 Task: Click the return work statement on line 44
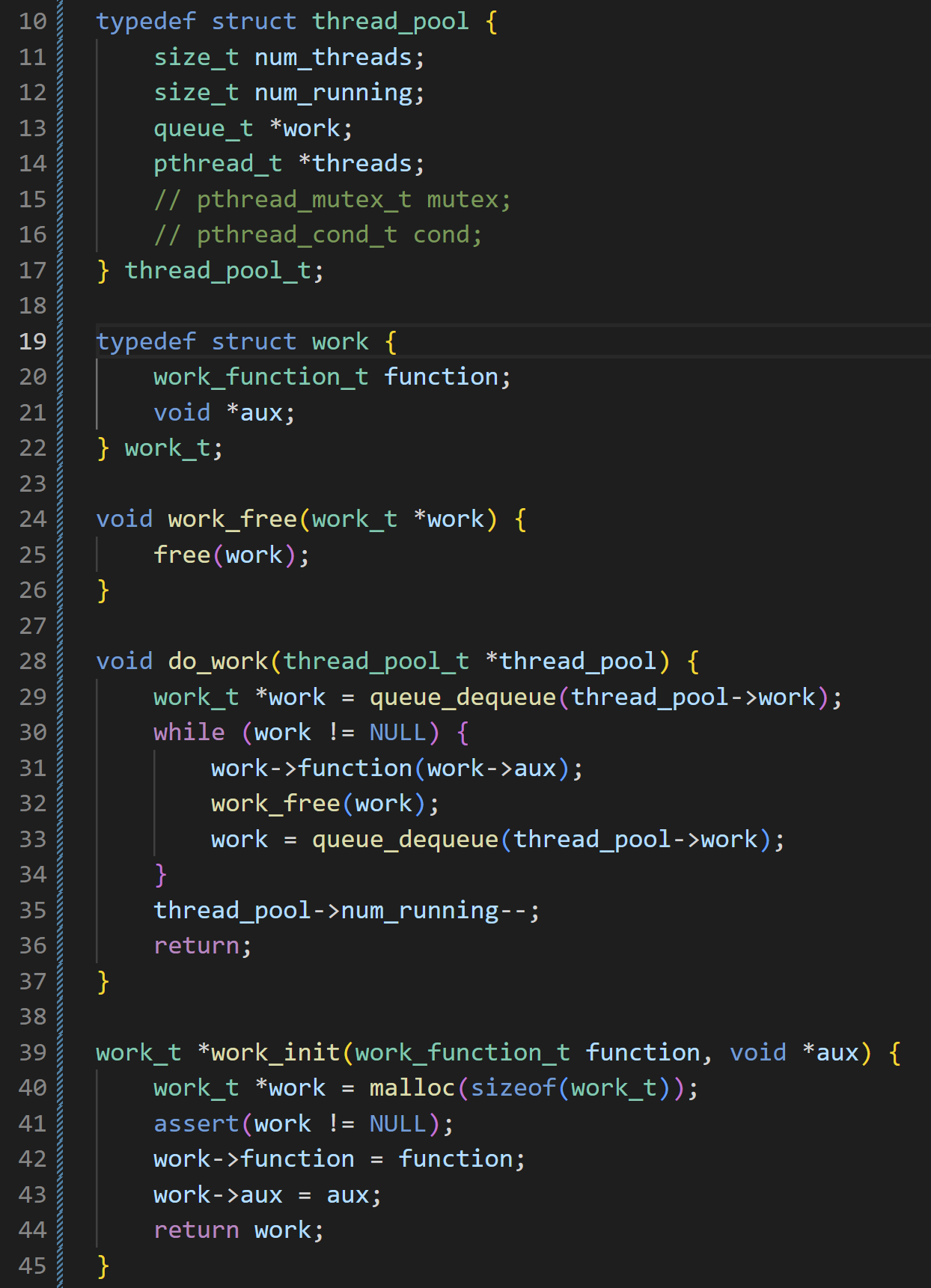238,1230
